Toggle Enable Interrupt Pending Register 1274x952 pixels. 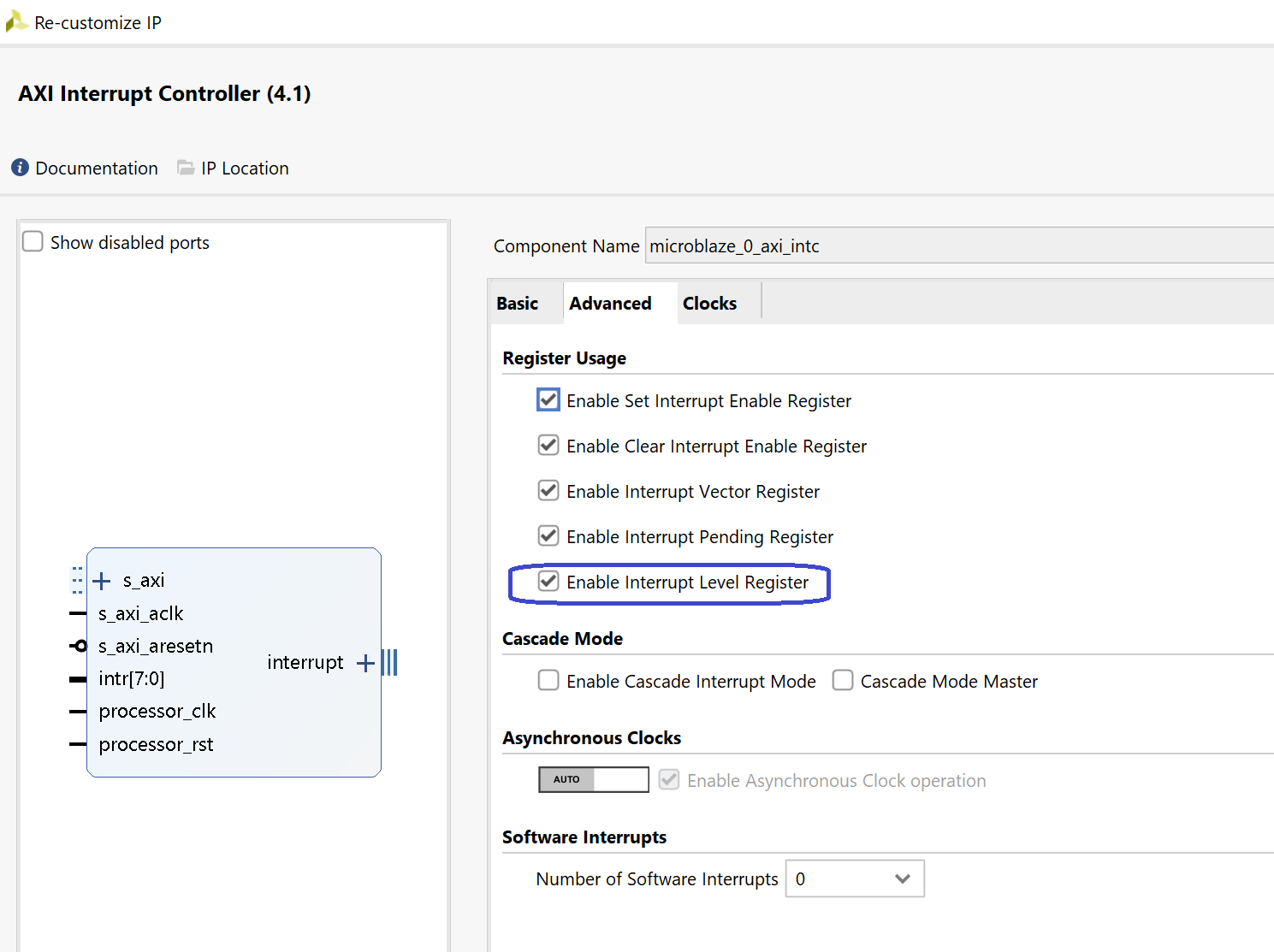click(548, 535)
